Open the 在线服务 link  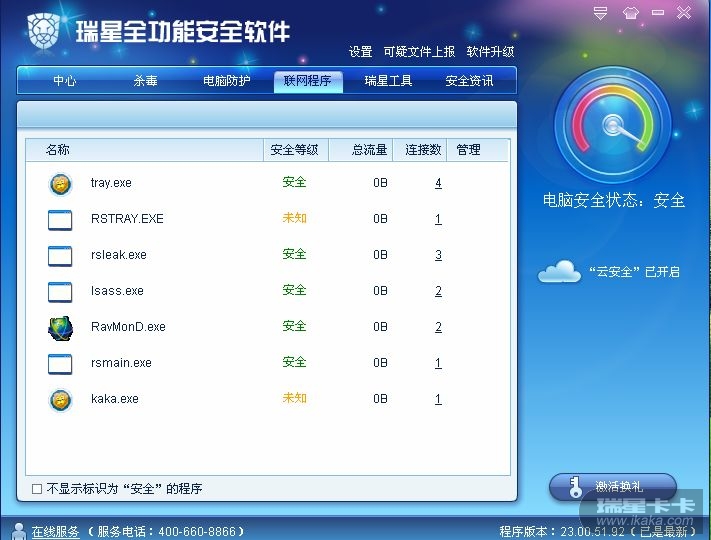tap(55, 531)
